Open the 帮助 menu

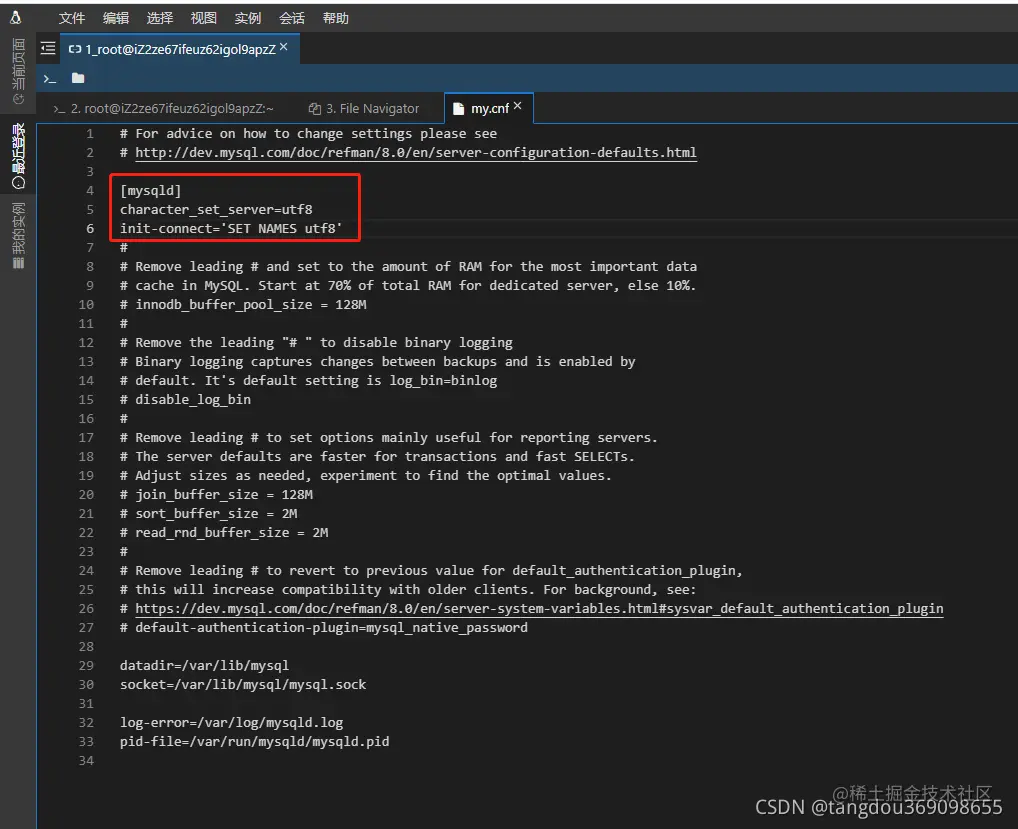[336, 18]
